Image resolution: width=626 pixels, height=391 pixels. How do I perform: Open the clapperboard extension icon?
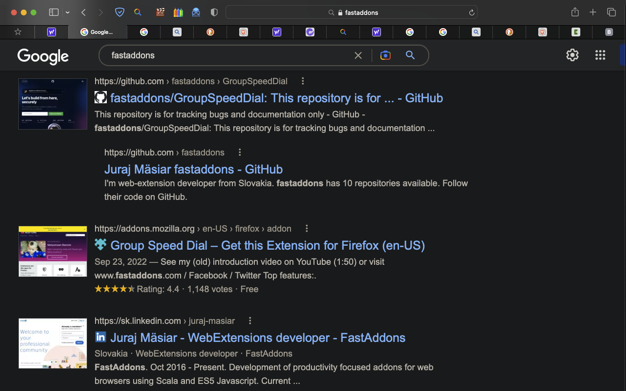coord(160,12)
